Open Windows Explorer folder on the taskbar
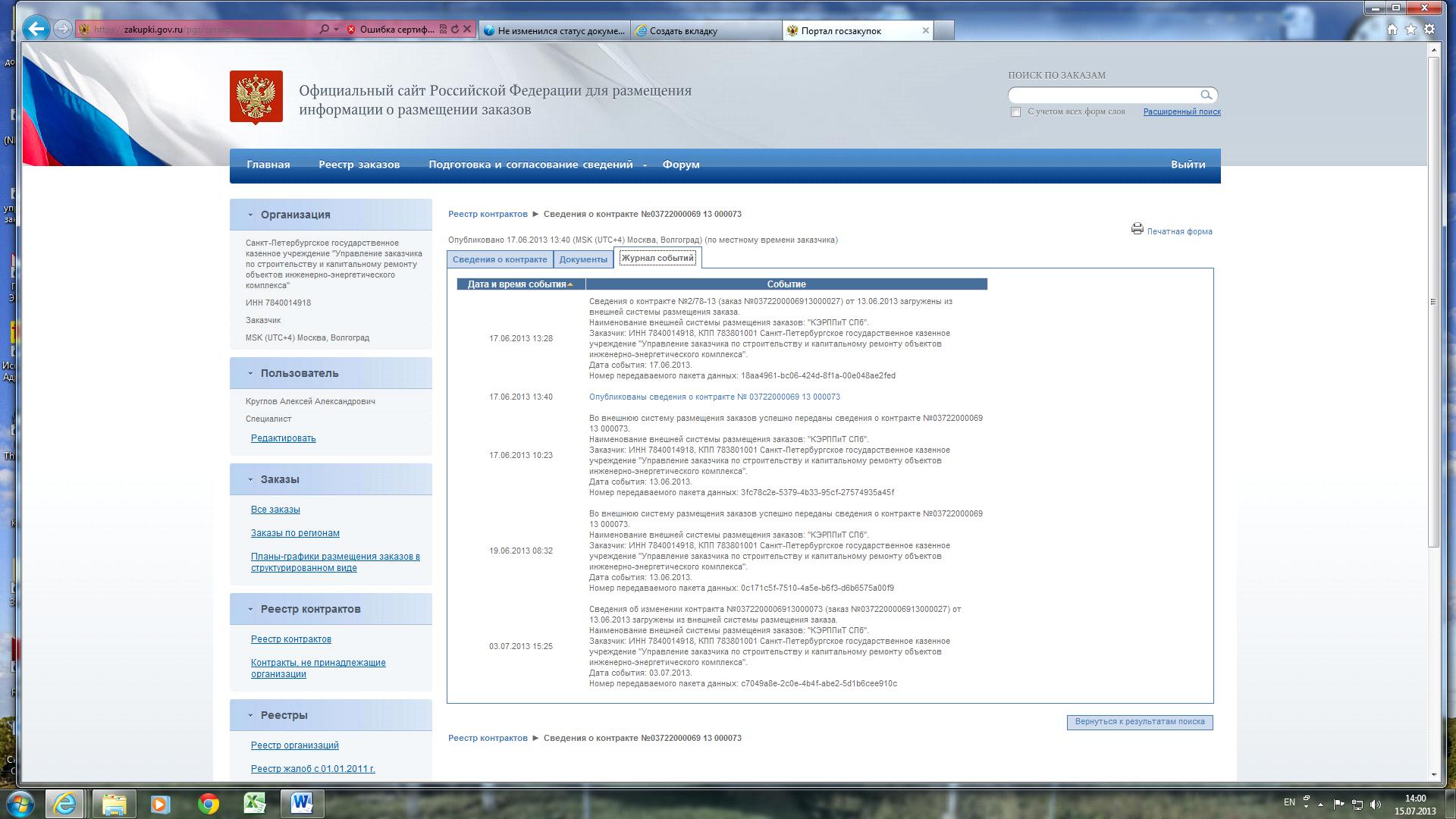This screenshot has height=819, width=1456. click(x=114, y=803)
